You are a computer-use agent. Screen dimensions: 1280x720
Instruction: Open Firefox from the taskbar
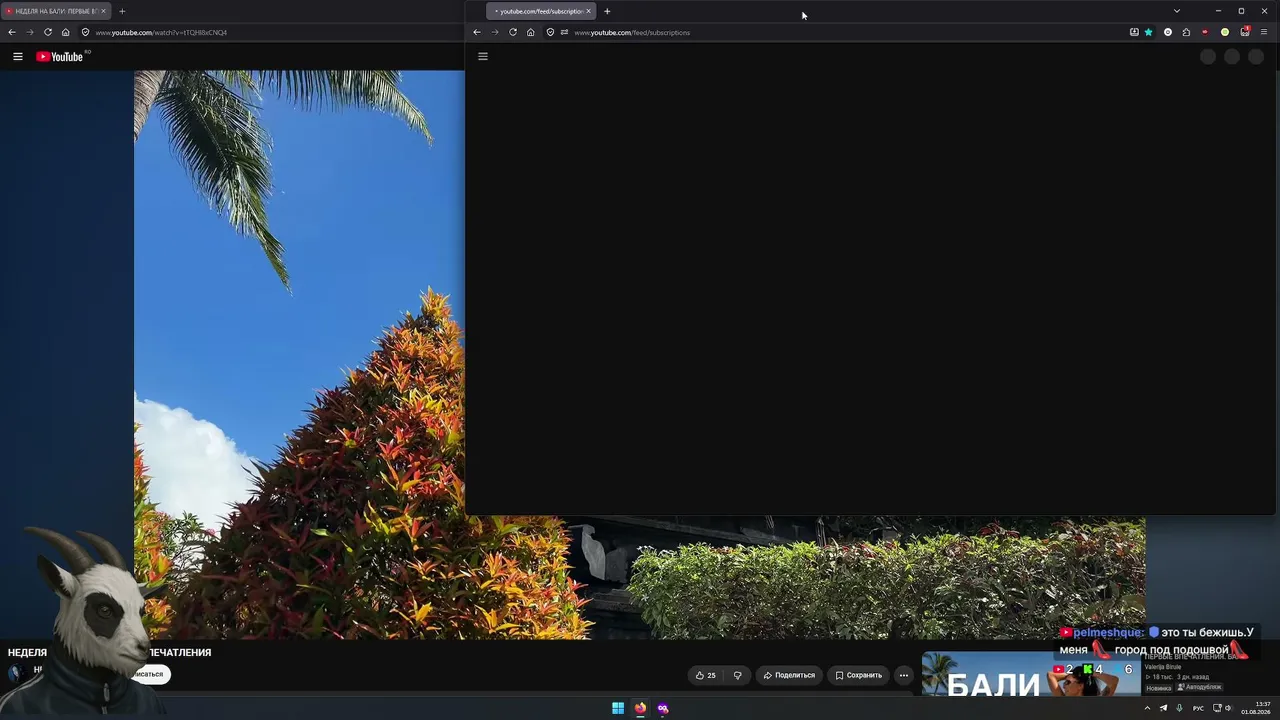(640, 708)
